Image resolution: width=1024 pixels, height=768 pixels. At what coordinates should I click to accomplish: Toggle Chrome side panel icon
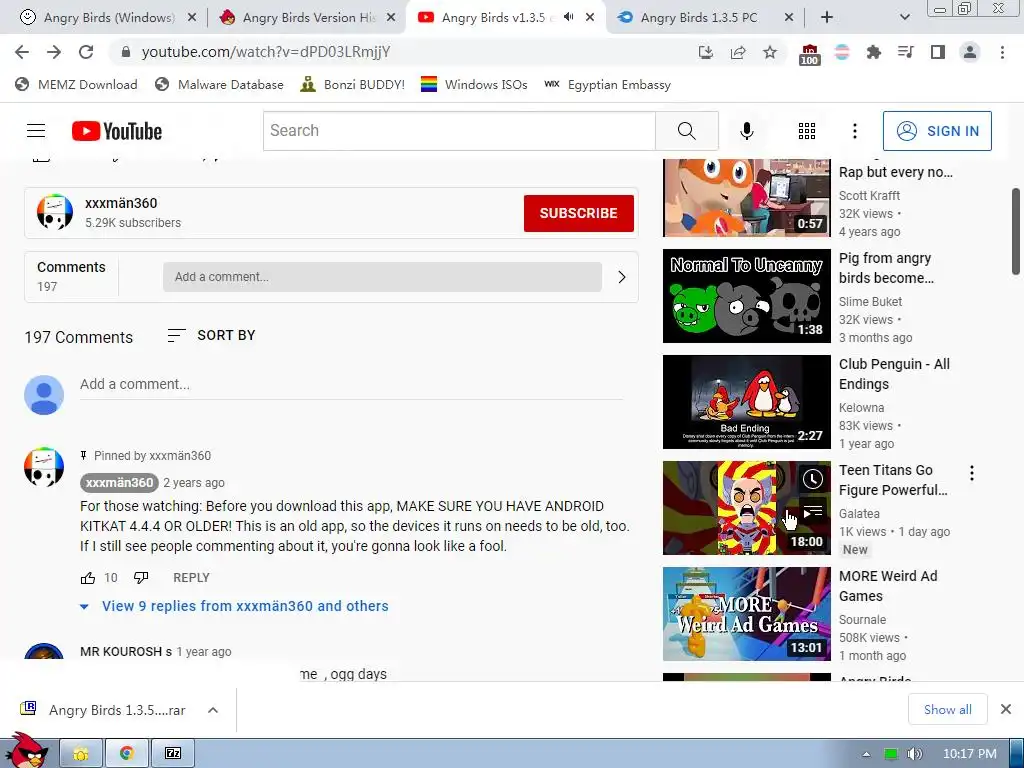pyautogui.click(x=938, y=52)
